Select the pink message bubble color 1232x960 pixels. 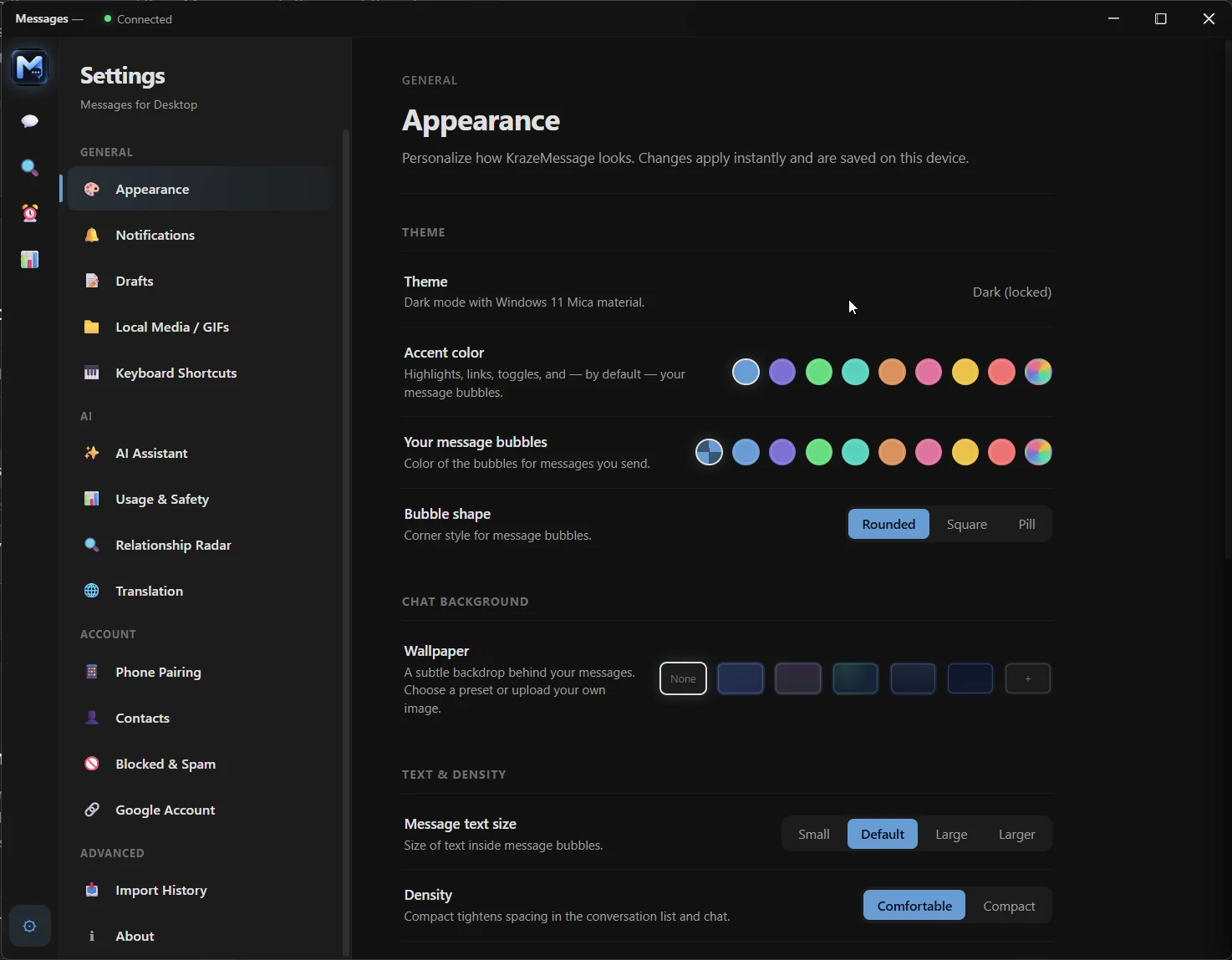[929, 452]
